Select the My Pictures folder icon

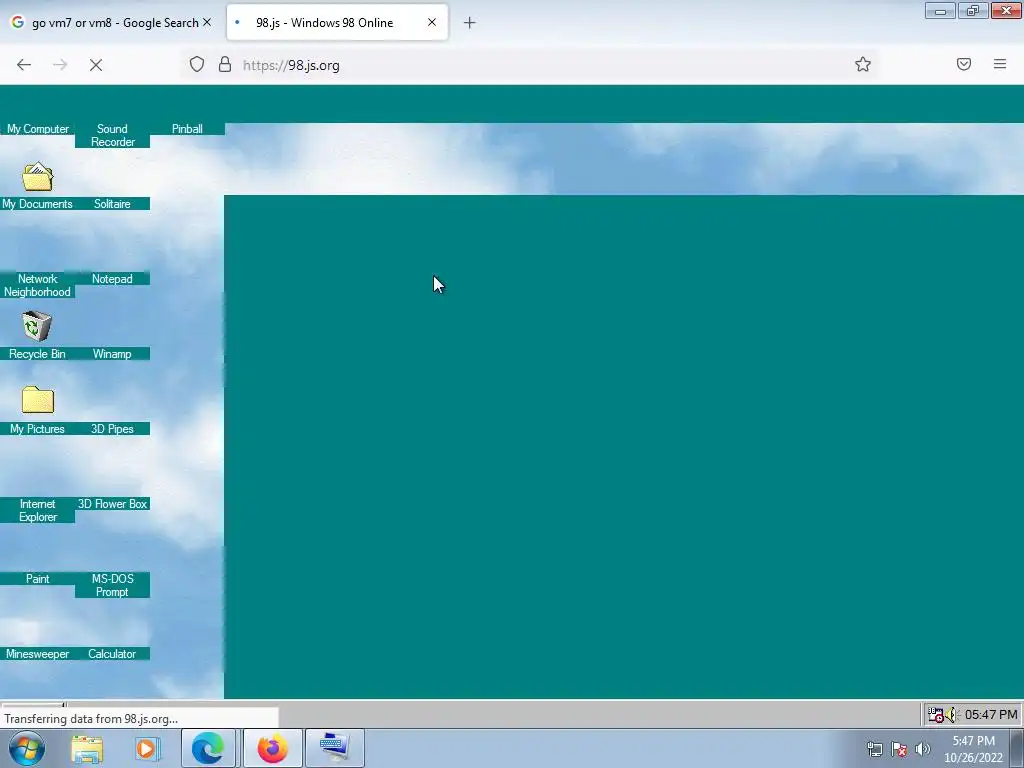(x=38, y=400)
